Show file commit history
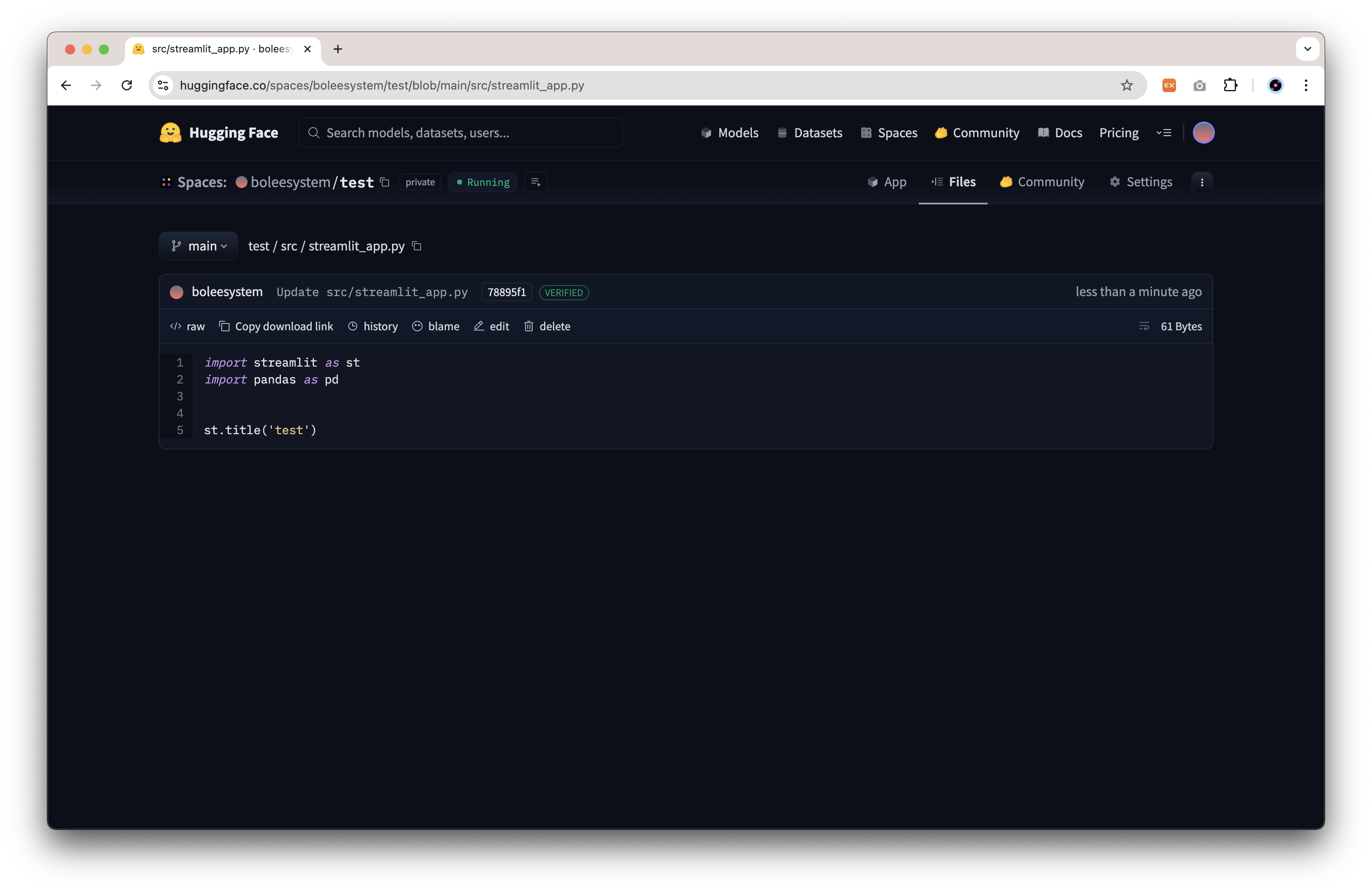The height and width of the screenshot is (892, 1372). click(x=373, y=326)
